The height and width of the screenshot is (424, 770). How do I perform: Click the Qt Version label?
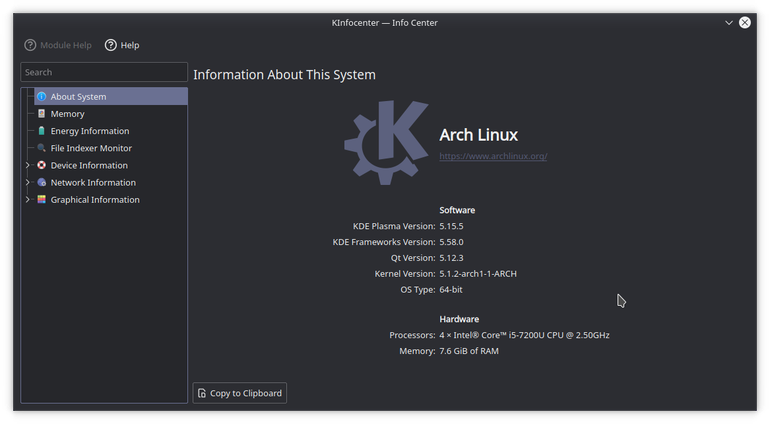click(413, 257)
